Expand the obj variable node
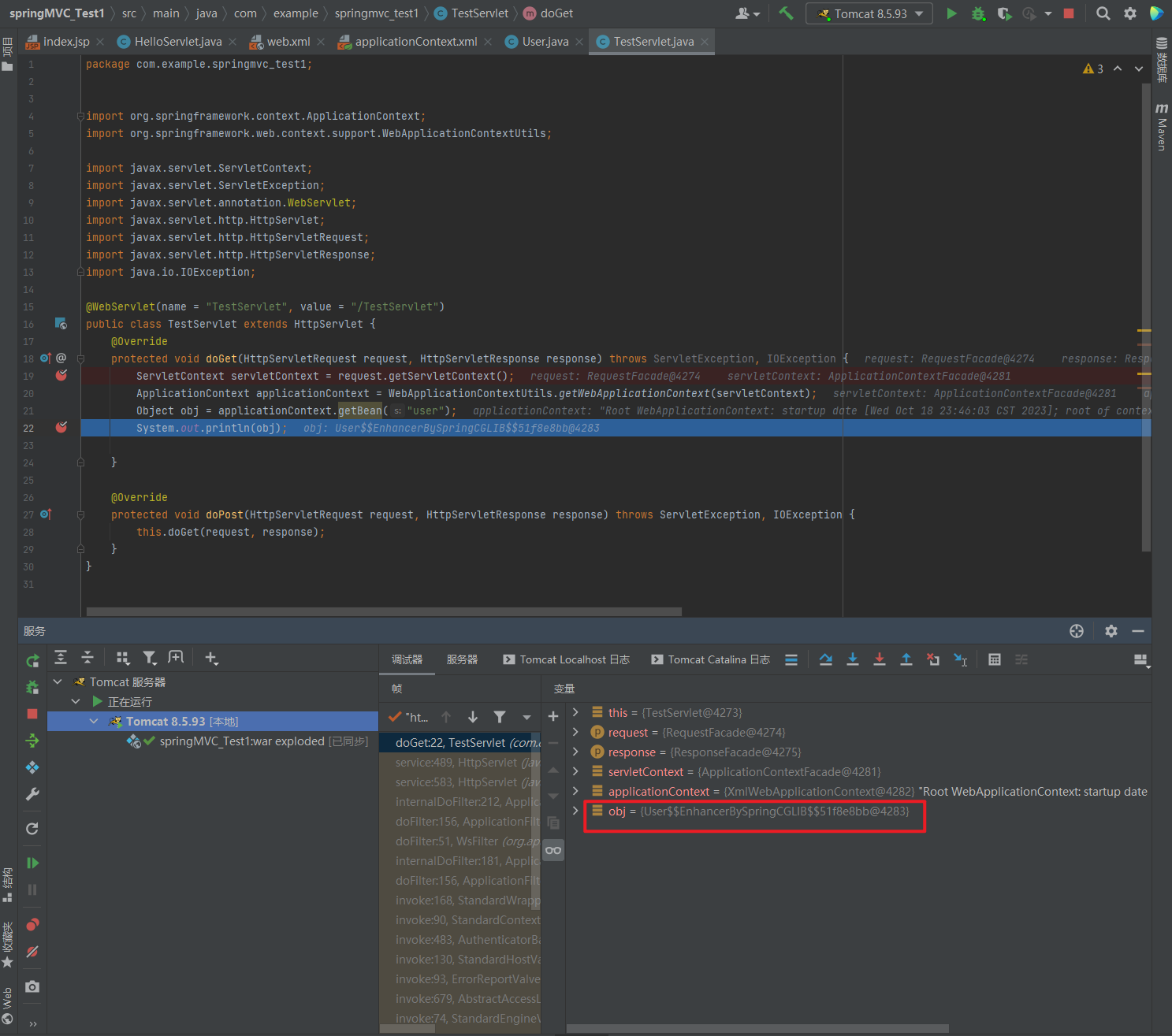1172x1036 pixels. tap(575, 811)
